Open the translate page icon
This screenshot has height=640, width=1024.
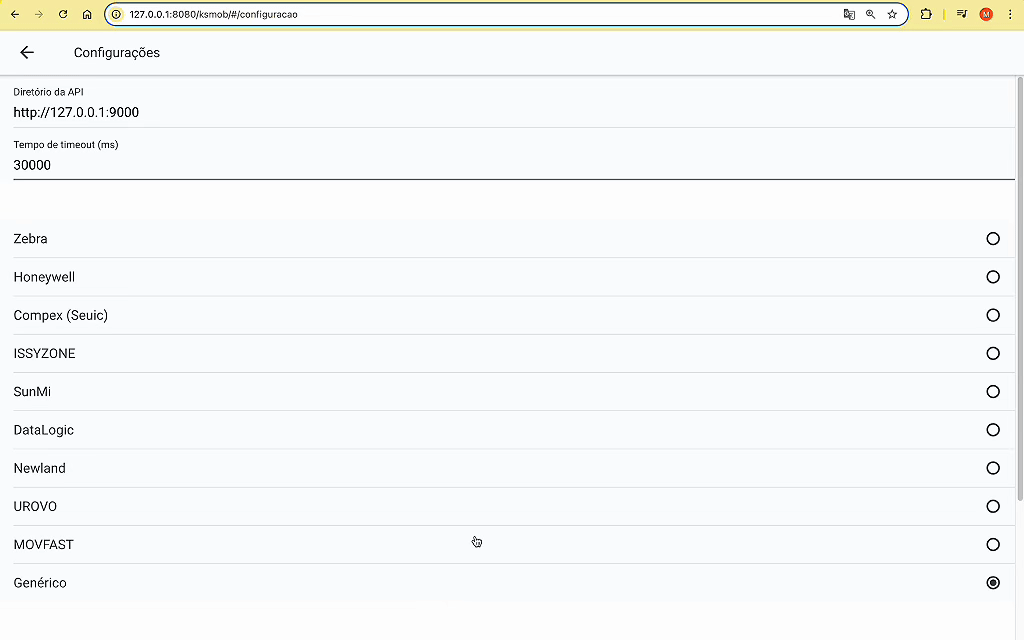tap(849, 15)
